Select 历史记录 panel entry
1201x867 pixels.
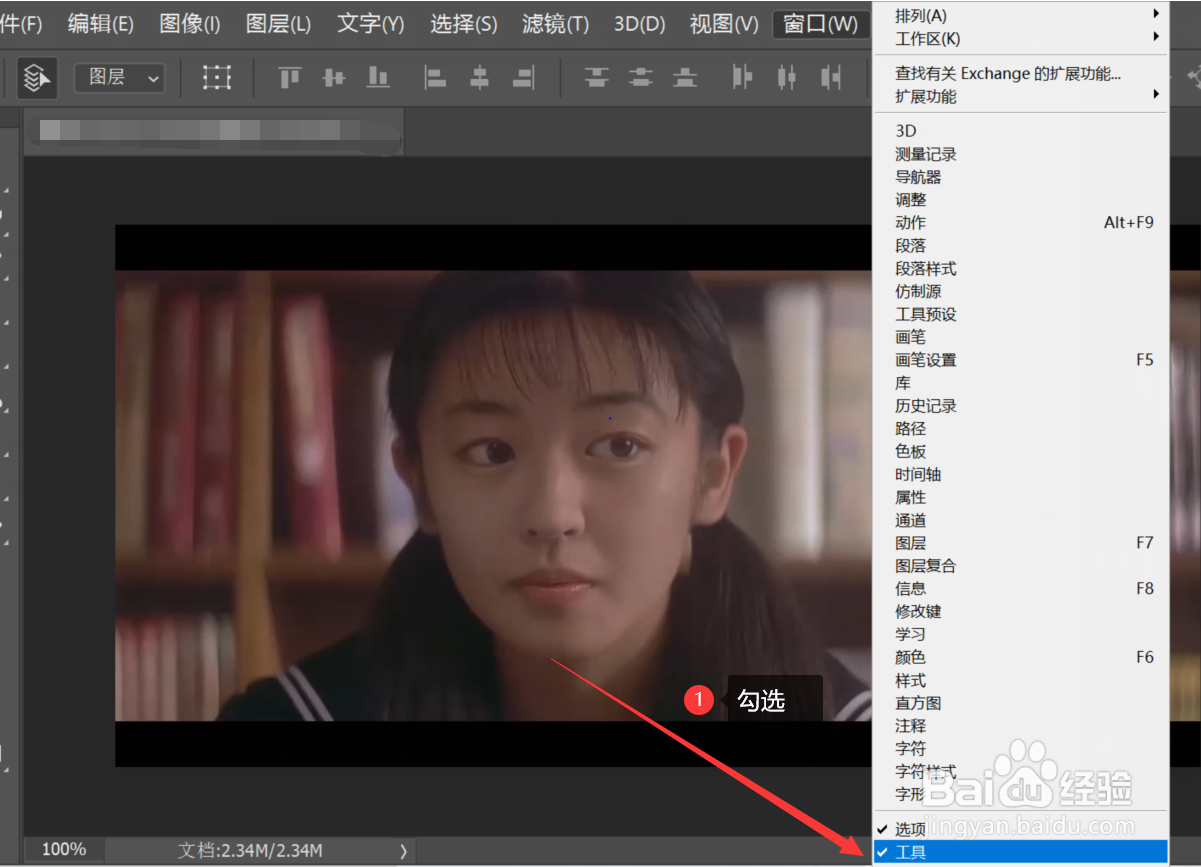(x=1020, y=406)
